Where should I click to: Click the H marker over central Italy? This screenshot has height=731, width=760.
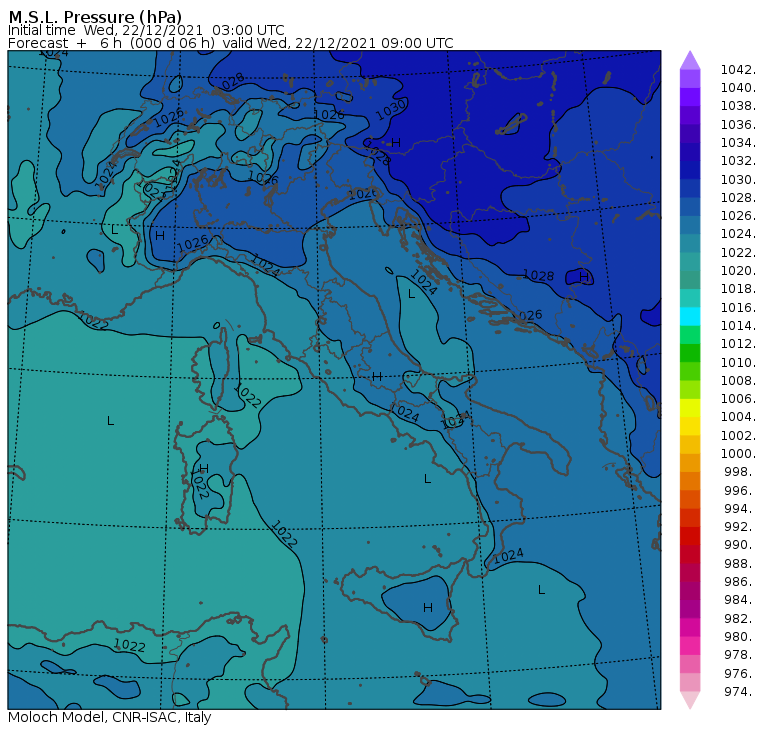(377, 376)
